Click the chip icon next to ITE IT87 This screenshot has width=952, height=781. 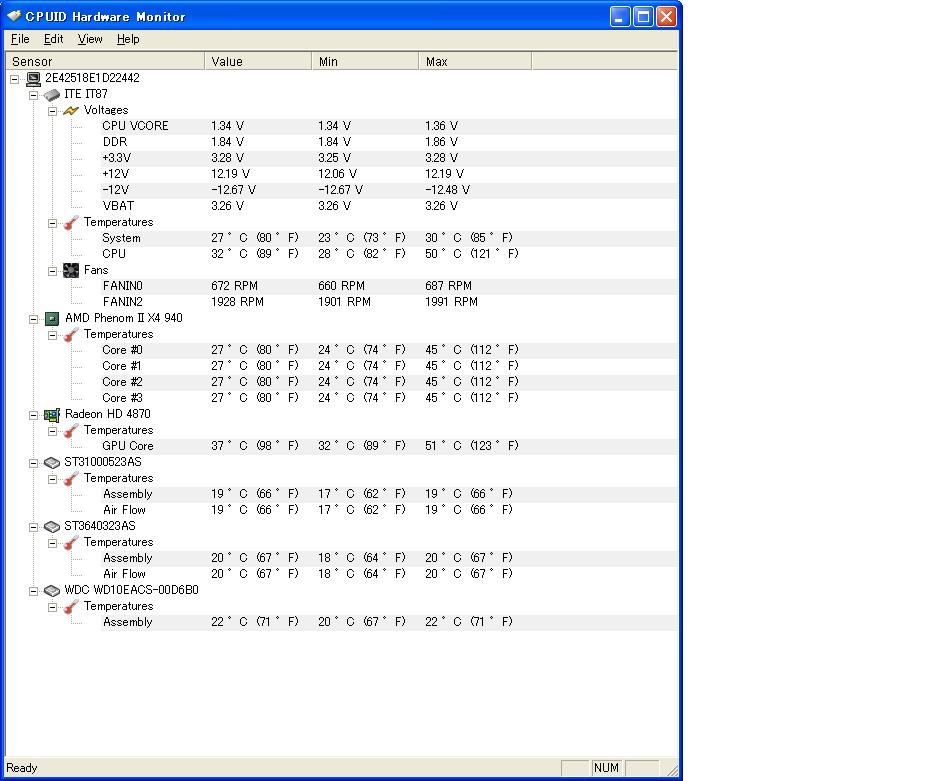coord(52,95)
